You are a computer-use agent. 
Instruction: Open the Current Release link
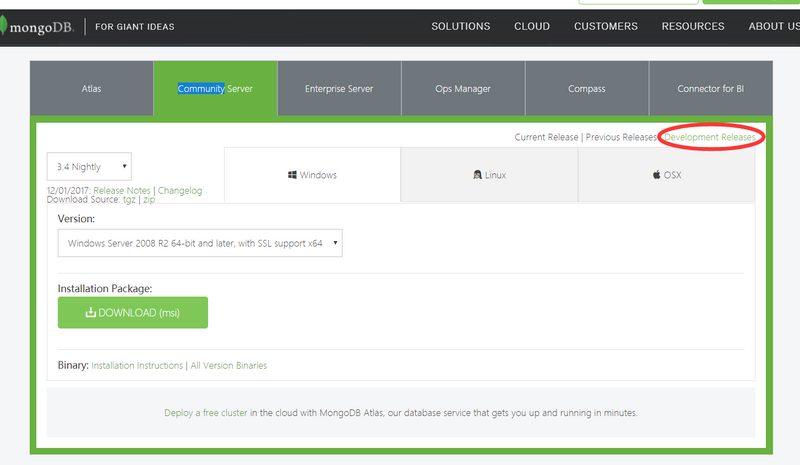click(546, 137)
